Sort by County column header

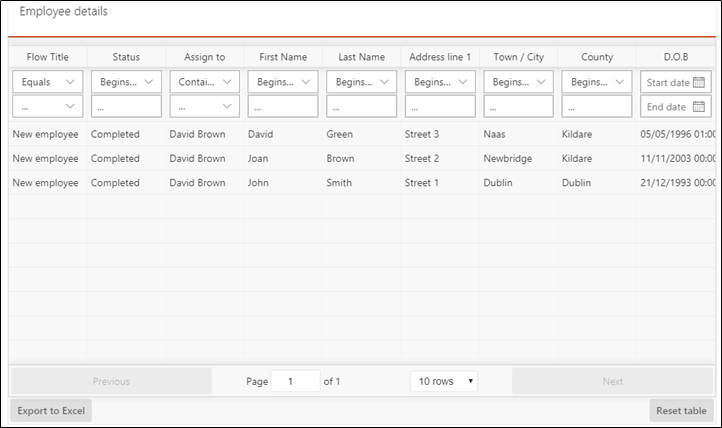(x=597, y=57)
